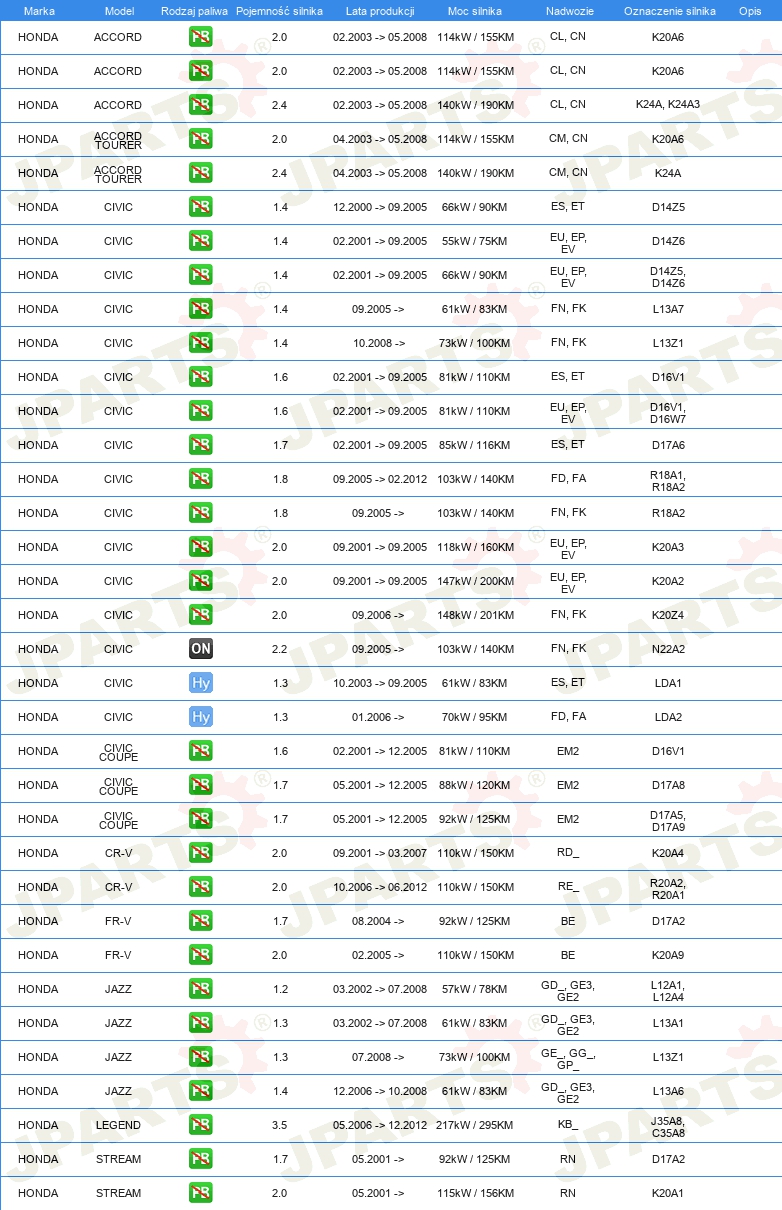Click the petrol icon in the CIVIC K20A3 row
This screenshot has height=1210, width=782.
click(201, 547)
